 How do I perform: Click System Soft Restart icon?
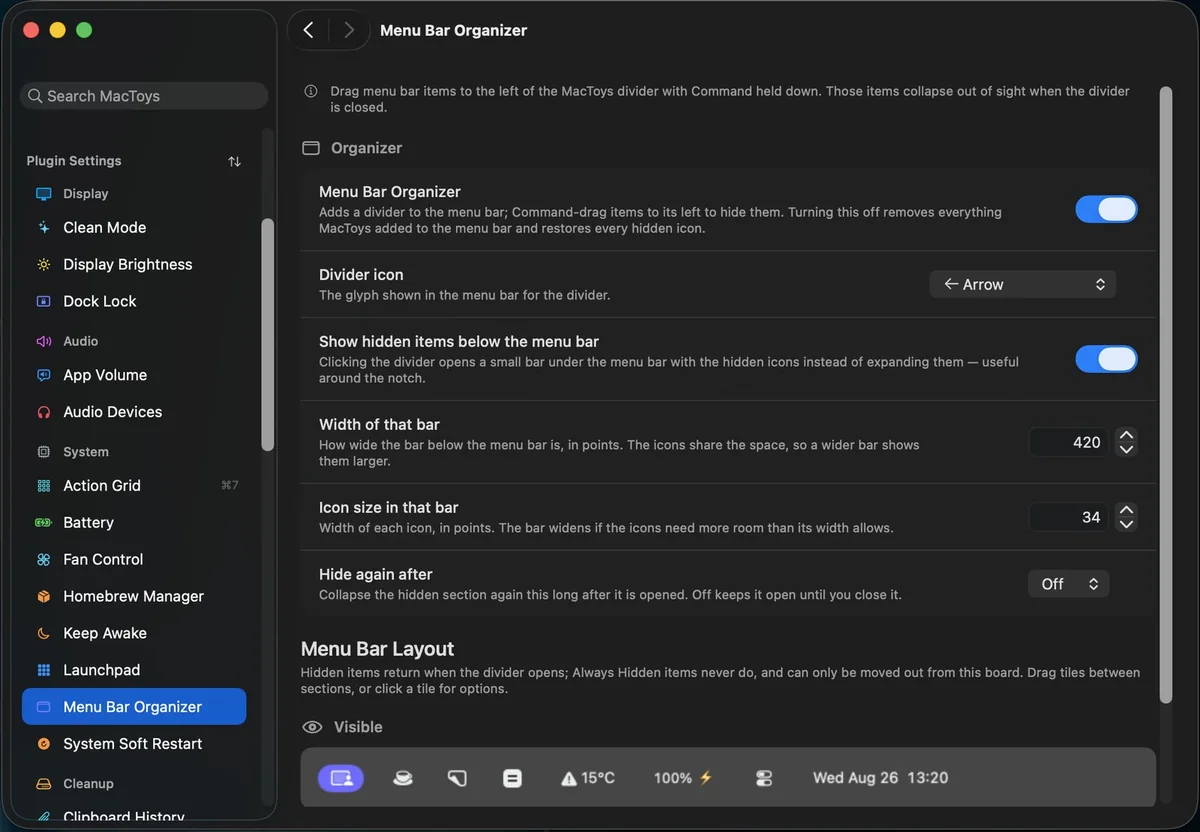[x=44, y=744]
